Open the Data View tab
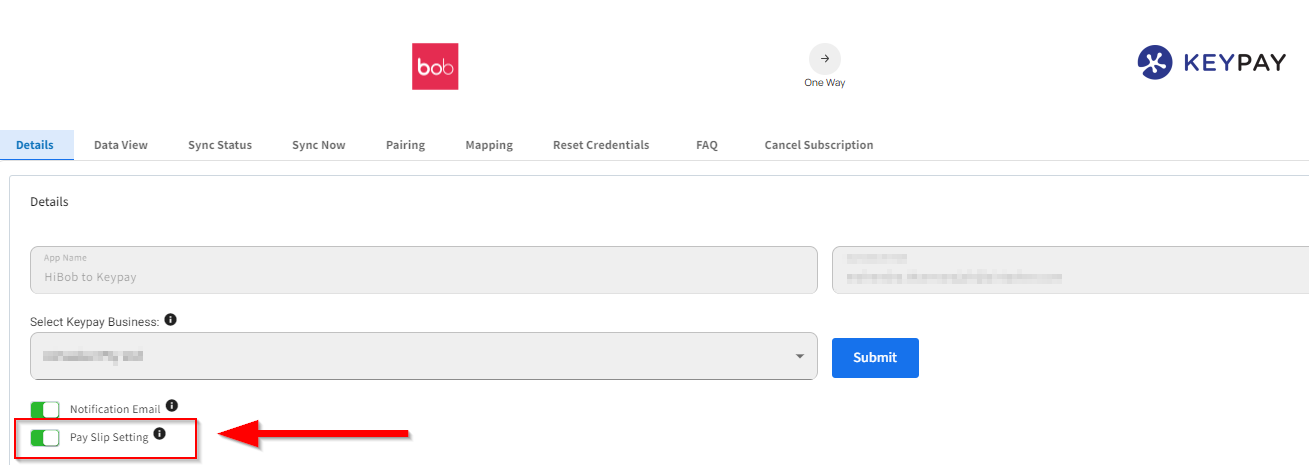The height and width of the screenshot is (465, 1309). (x=121, y=145)
